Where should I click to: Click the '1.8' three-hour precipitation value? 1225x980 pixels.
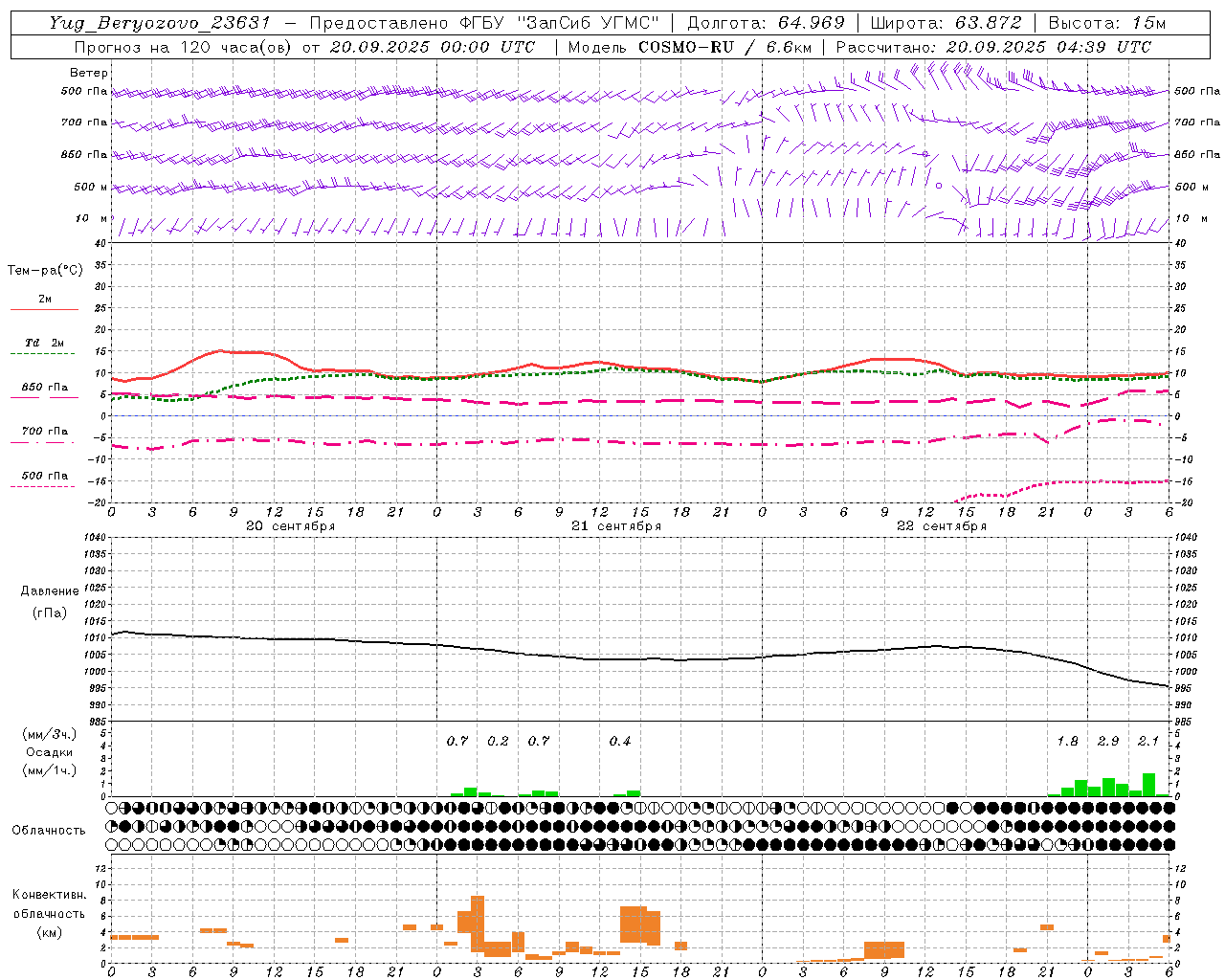pyautogui.click(x=1067, y=742)
